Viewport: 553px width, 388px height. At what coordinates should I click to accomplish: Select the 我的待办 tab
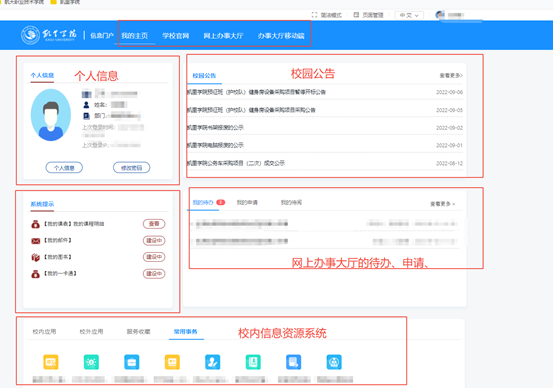(x=203, y=202)
